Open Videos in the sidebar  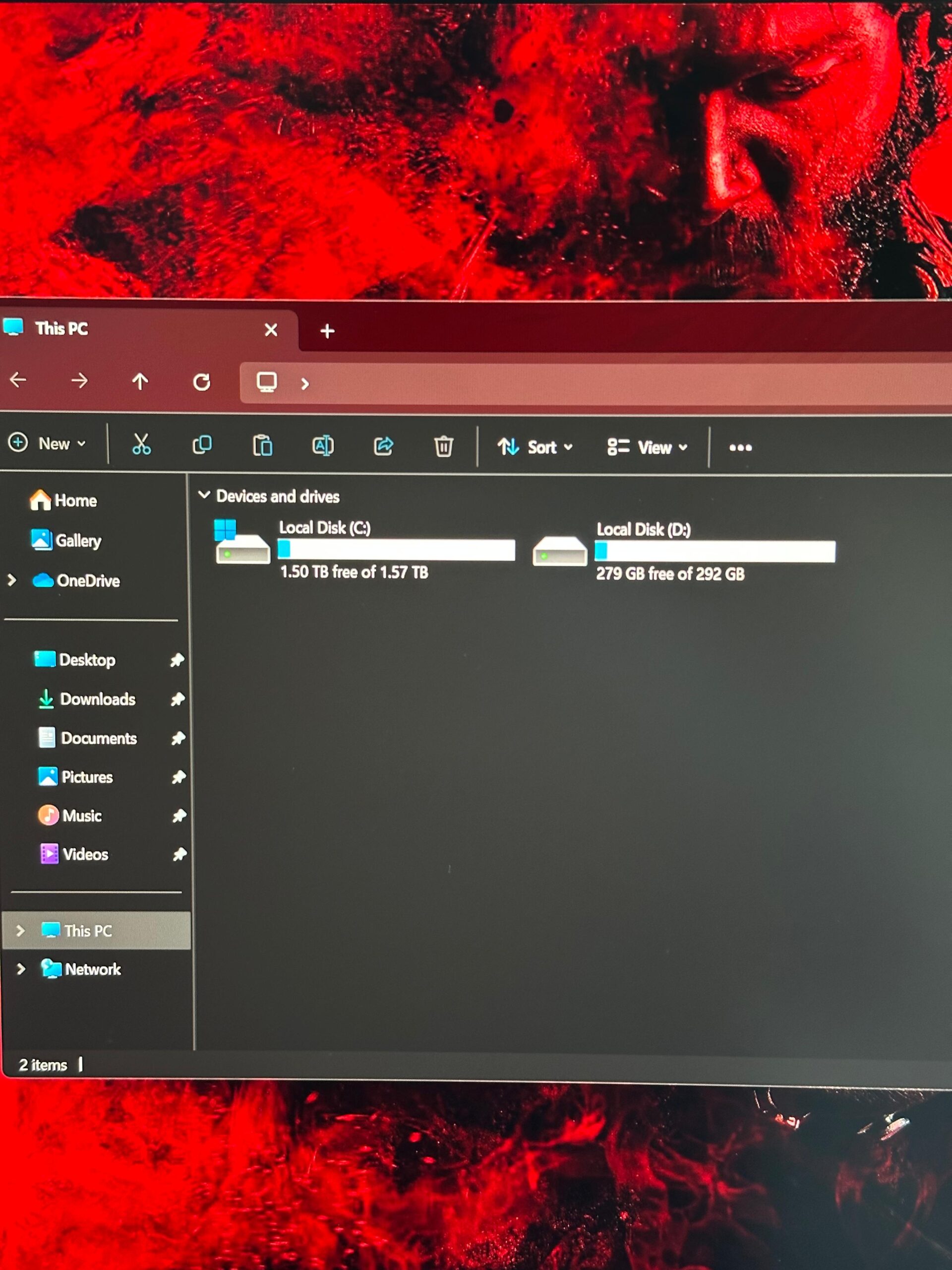(x=74, y=854)
